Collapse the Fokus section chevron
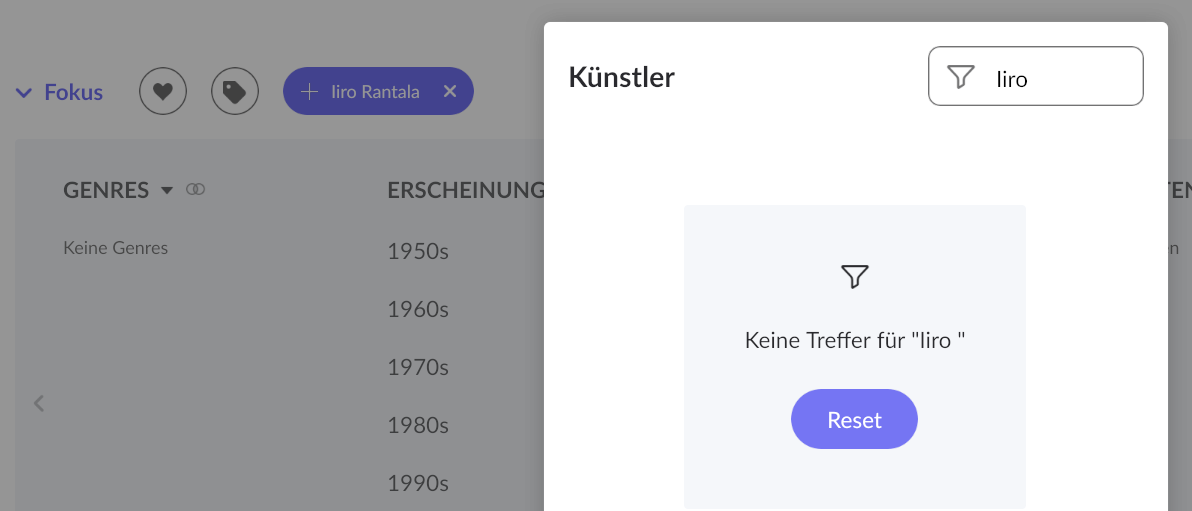Image resolution: width=1192 pixels, height=511 pixels. [x=24, y=93]
